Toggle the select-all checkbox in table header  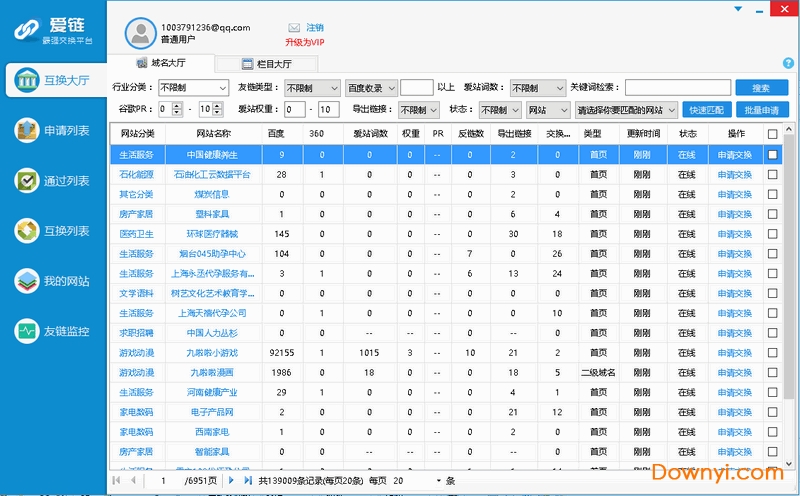(x=772, y=134)
